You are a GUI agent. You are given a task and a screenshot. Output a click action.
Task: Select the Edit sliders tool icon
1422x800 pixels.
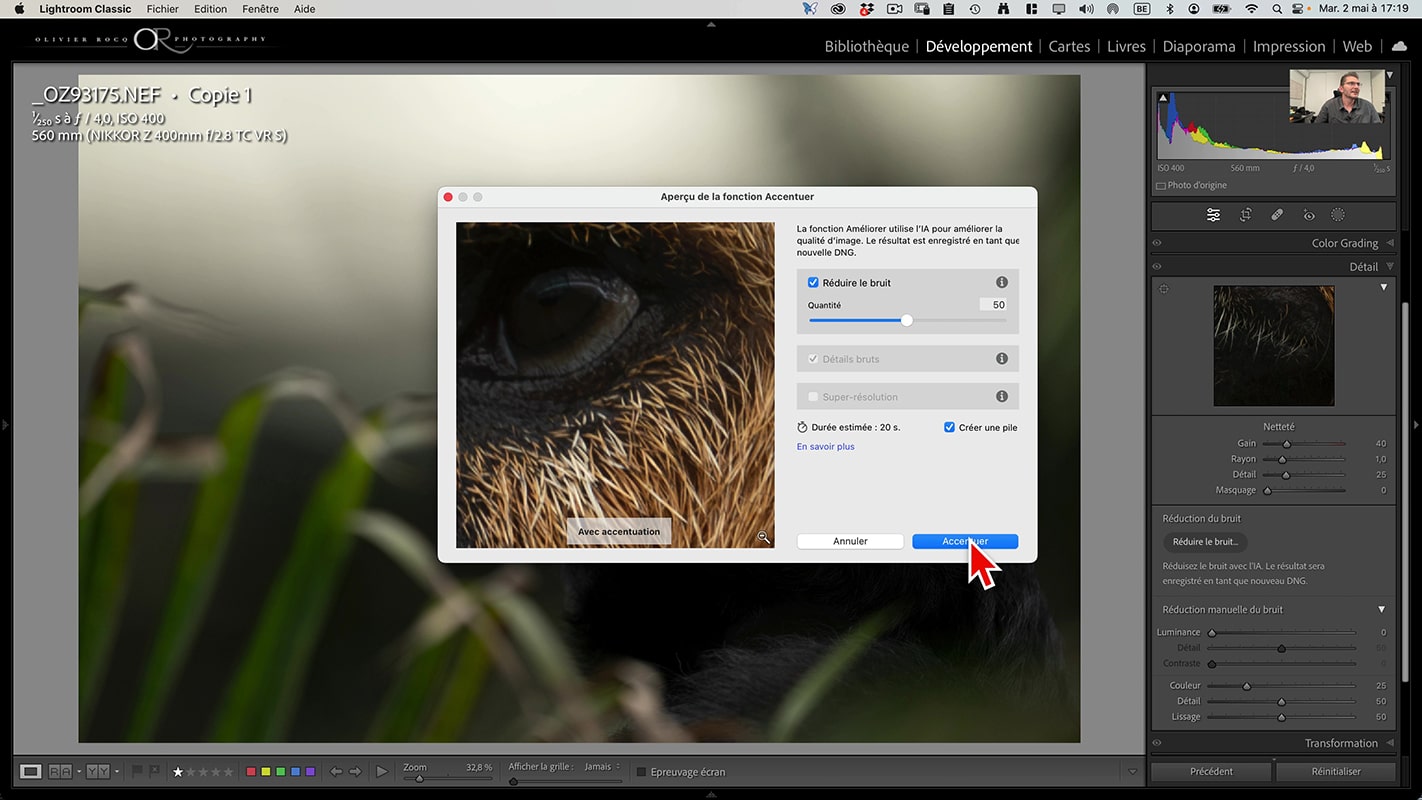click(x=1213, y=215)
